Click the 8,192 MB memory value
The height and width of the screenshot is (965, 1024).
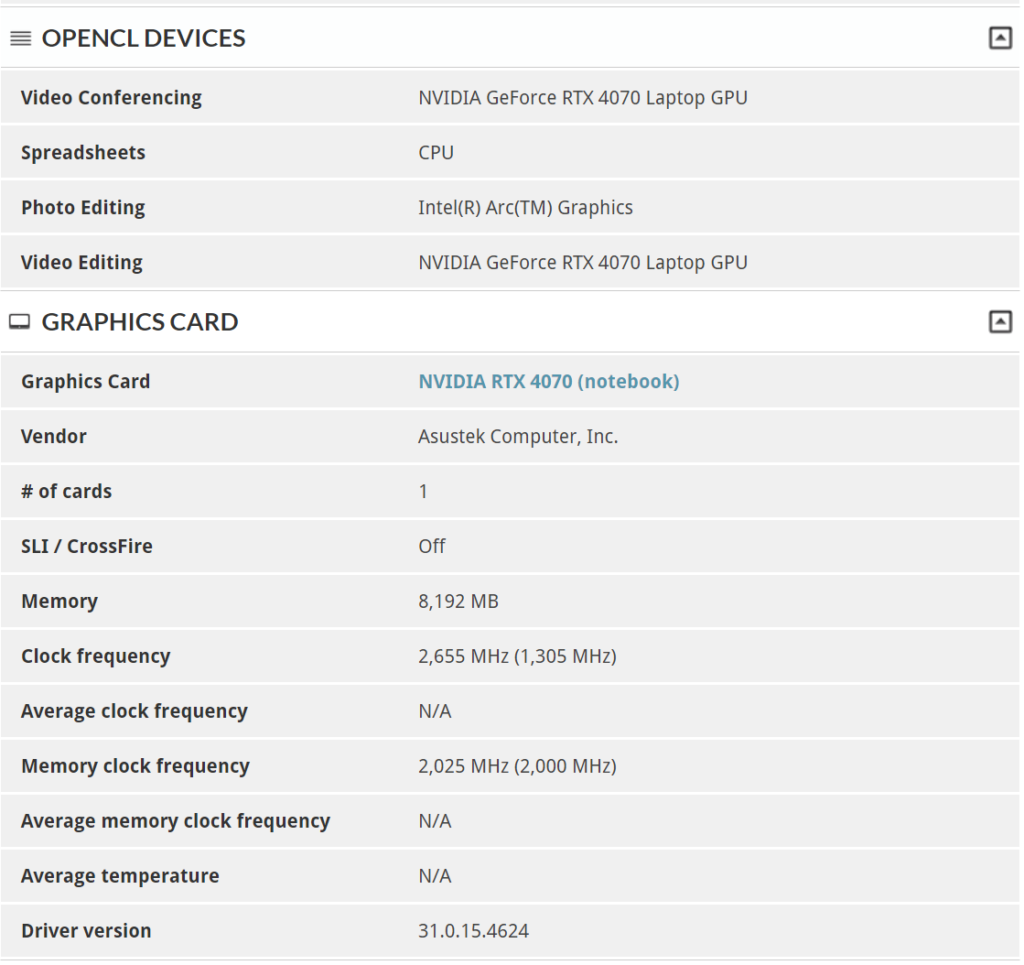458,601
